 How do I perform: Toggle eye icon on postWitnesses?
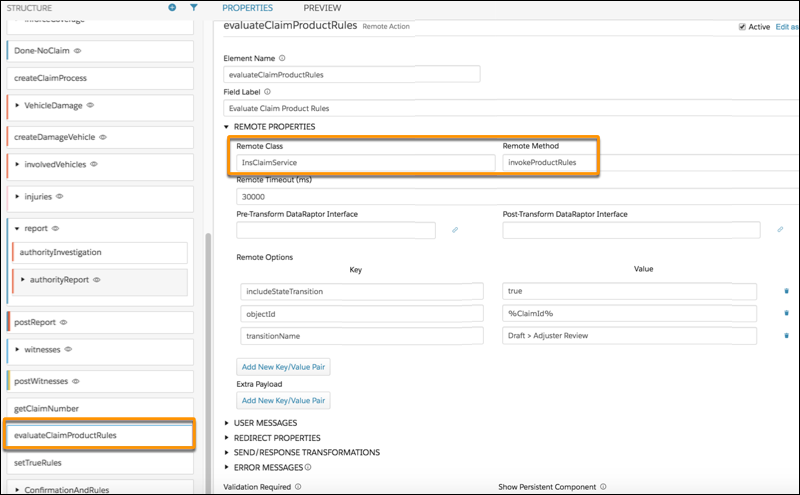coord(76,381)
